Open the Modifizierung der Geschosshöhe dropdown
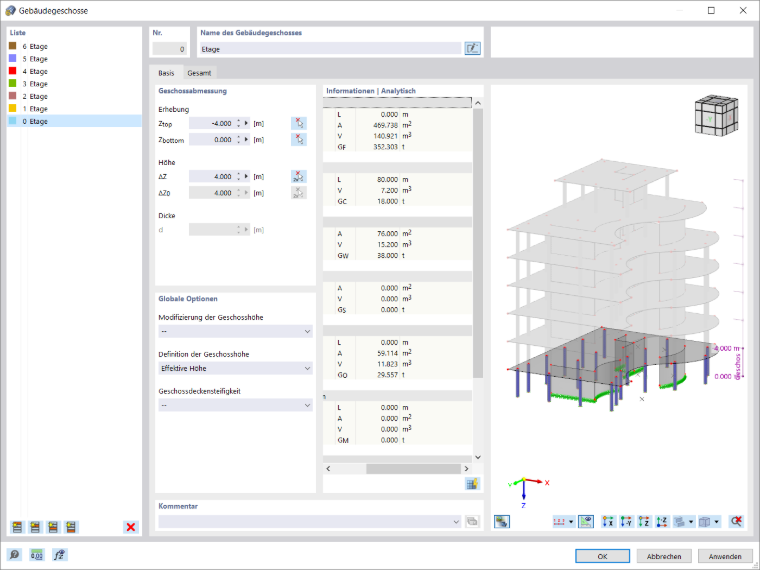The height and width of the screenshot is (570, 760). coord(236,332)
